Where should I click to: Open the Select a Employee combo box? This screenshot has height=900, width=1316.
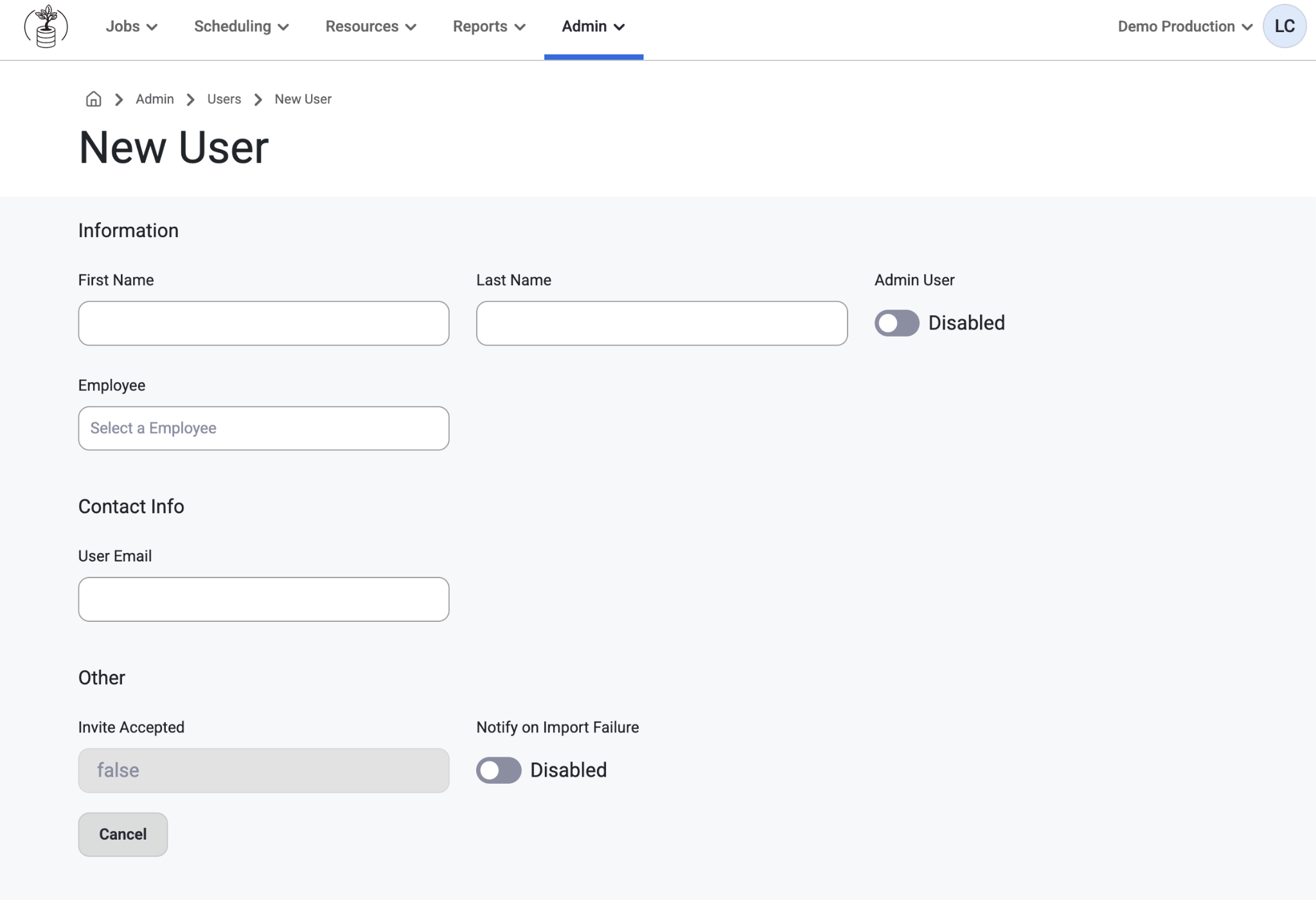click(263, 428)
